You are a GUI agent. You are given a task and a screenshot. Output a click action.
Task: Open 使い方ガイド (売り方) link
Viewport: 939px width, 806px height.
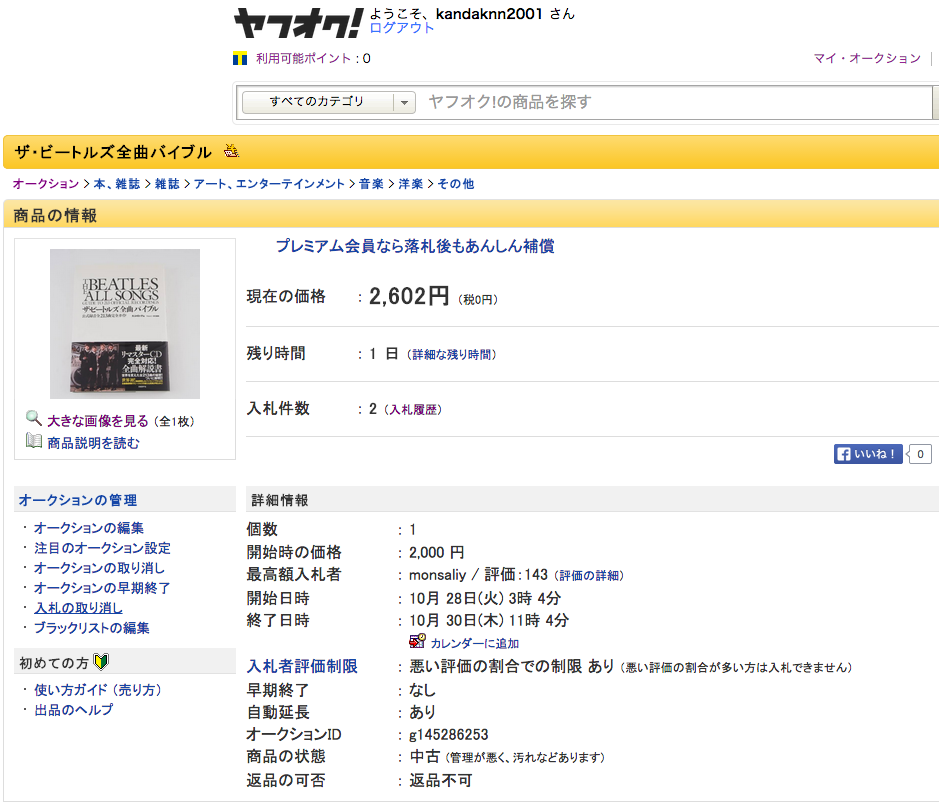(x=98, y=690)
